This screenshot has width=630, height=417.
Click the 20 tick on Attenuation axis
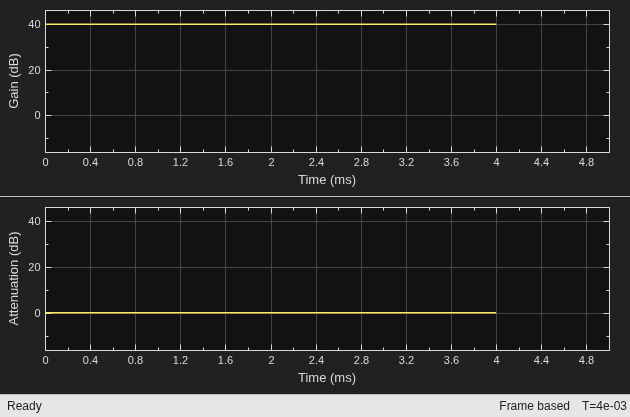(x=34, y=267)
